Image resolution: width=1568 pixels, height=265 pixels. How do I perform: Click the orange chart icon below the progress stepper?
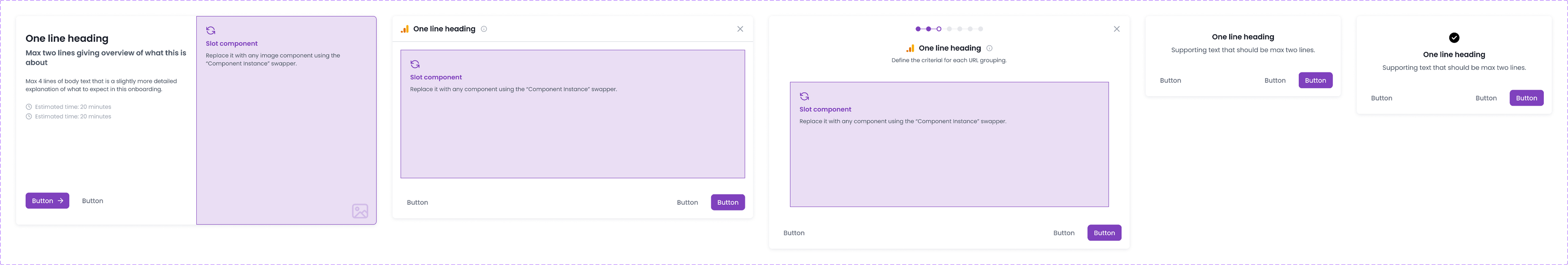[910, 48]
